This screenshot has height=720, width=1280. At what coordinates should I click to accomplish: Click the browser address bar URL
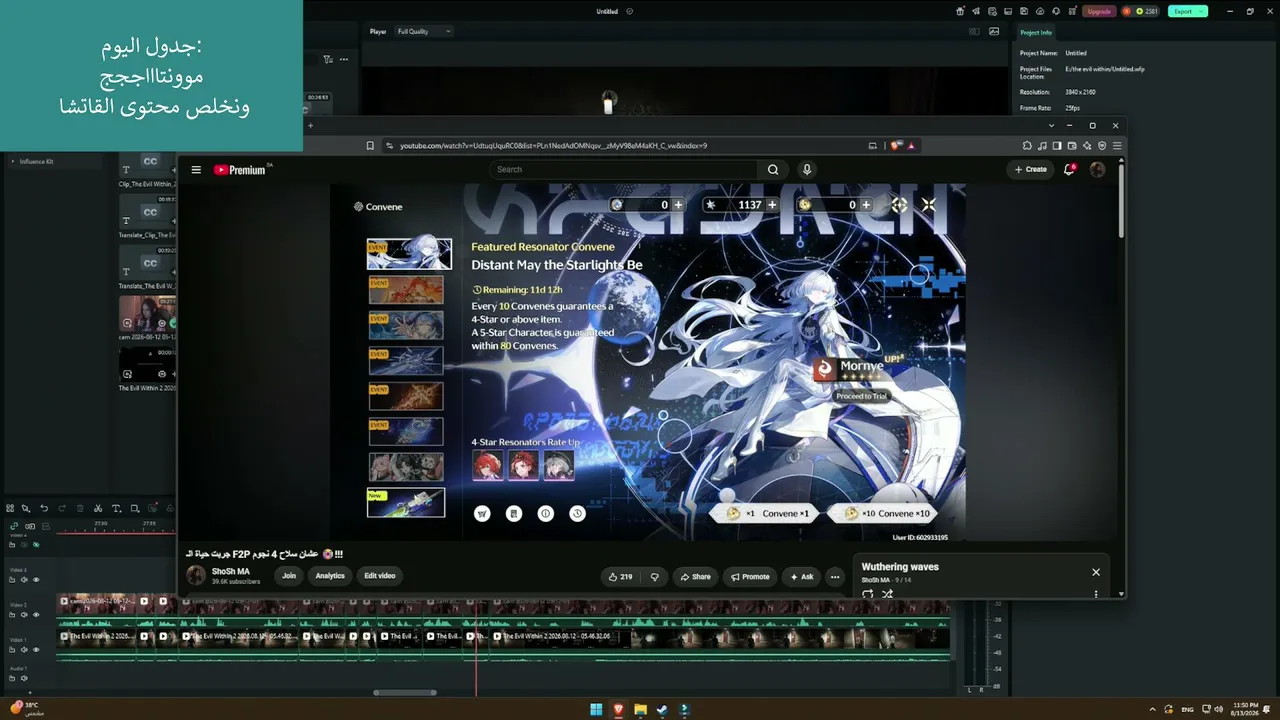tap(553, 146)
